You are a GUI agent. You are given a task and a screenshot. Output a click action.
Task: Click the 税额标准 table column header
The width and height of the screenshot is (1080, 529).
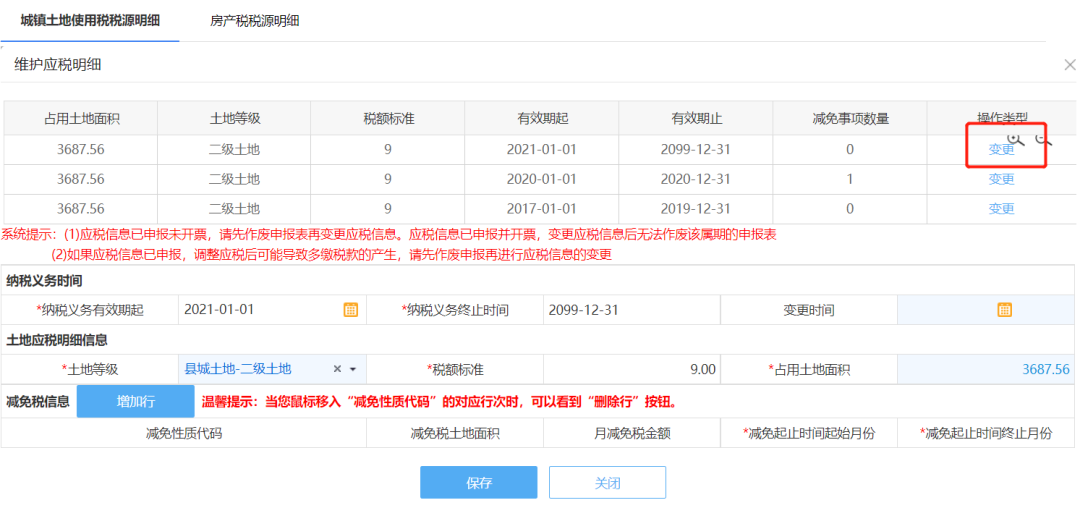tap(388, 118)
